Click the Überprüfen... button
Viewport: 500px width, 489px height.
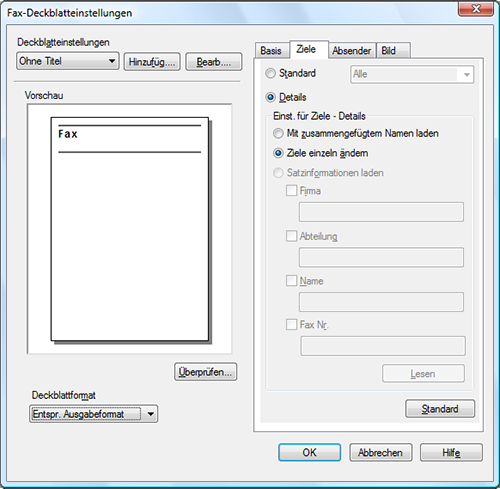[x=205, y=372]
